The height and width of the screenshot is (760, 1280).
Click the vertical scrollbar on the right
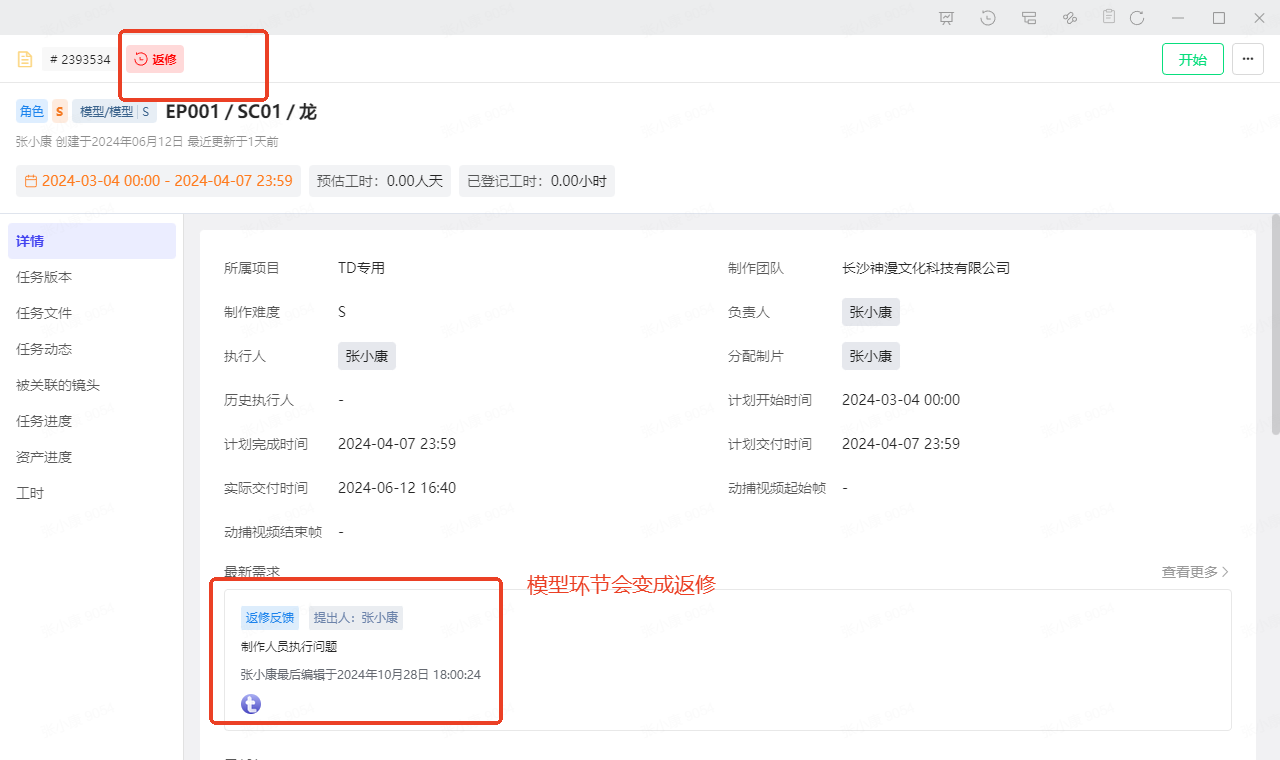coord(1274,325)
